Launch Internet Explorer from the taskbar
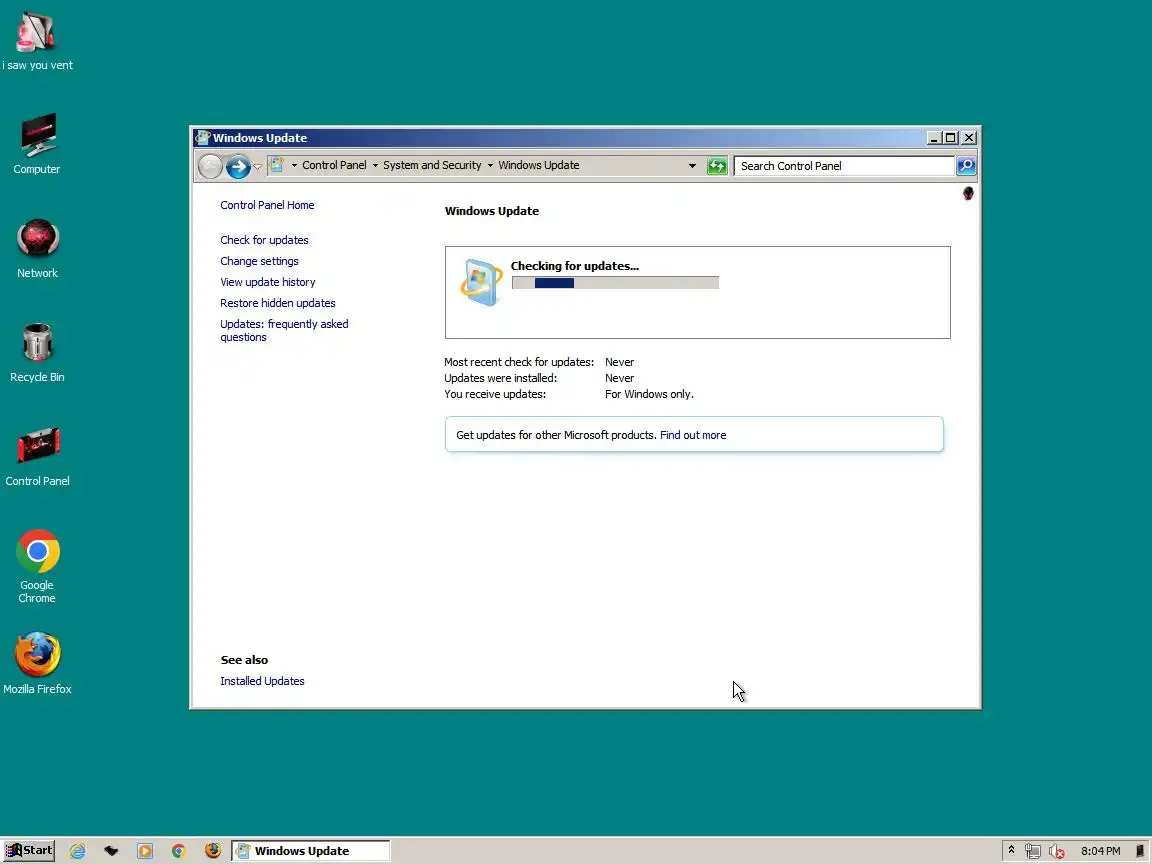This screenshot has width=1152, height=864. (x=77, y=851)
